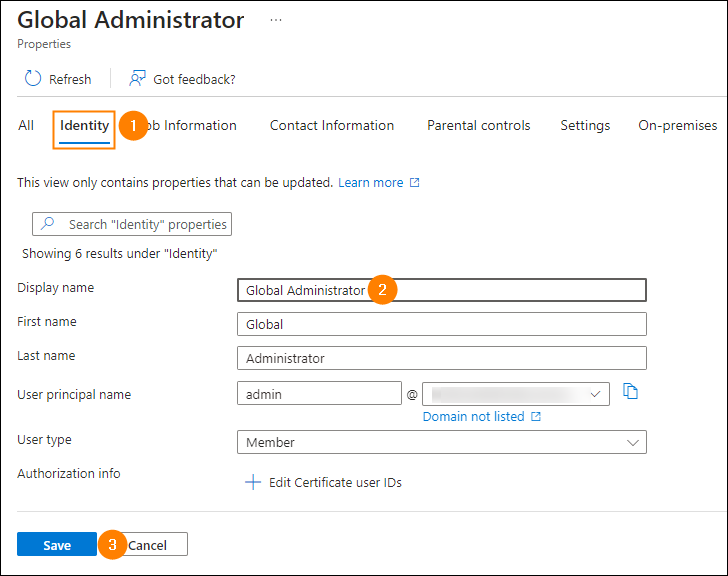This screenshot has width=728, height=576.
Task: Open the ellipsis more options menu
Action: click(276, 20)
